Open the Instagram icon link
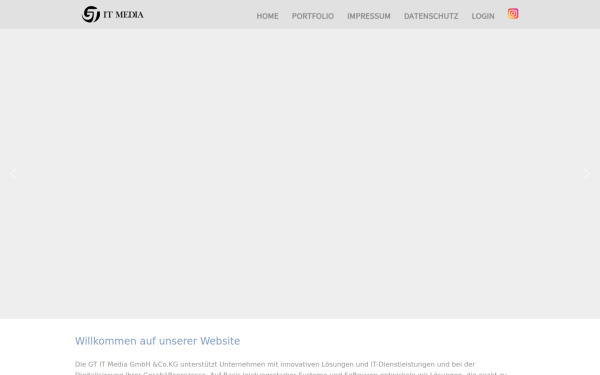Image resolution: width=600 pixels, height=375 pixels. 513,14
